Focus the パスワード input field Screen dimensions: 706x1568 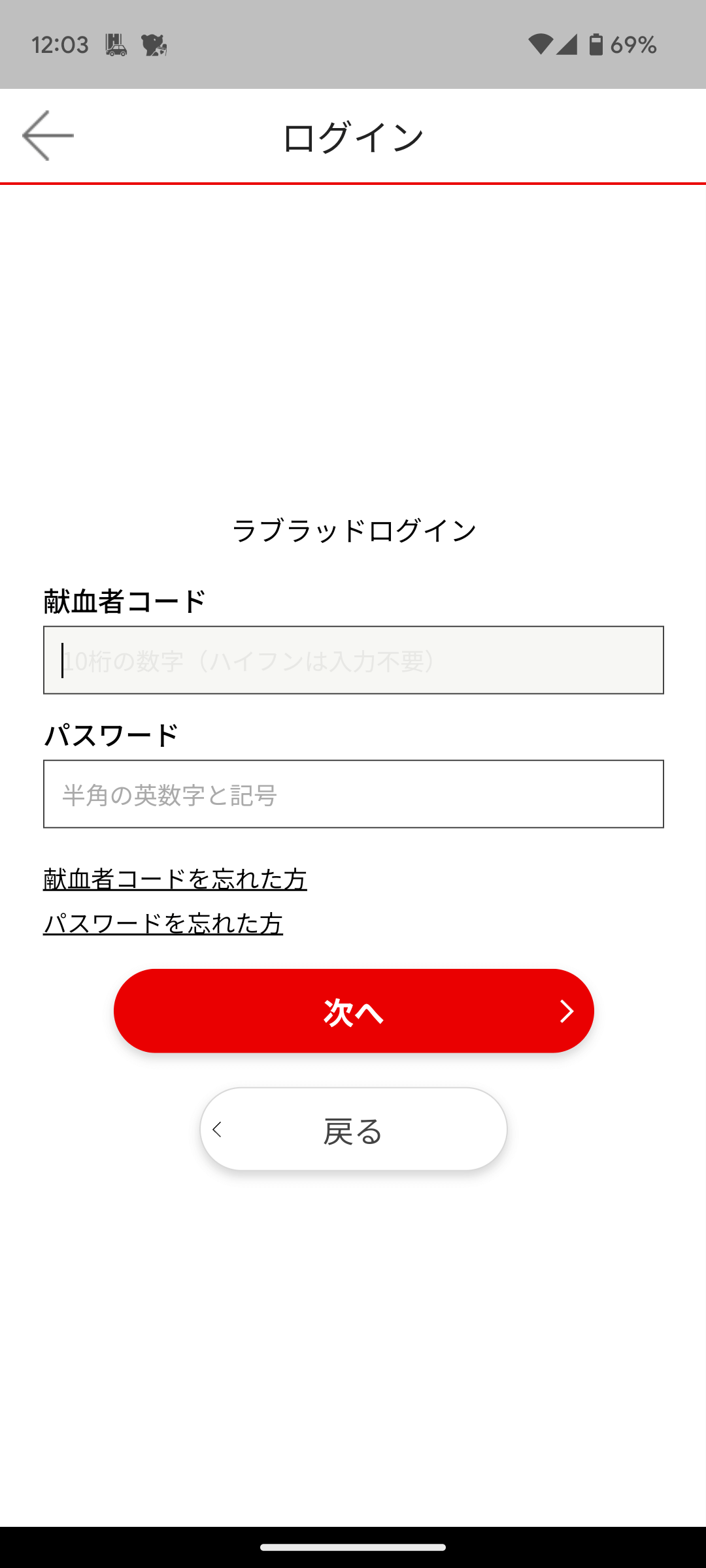pos(353,794)
